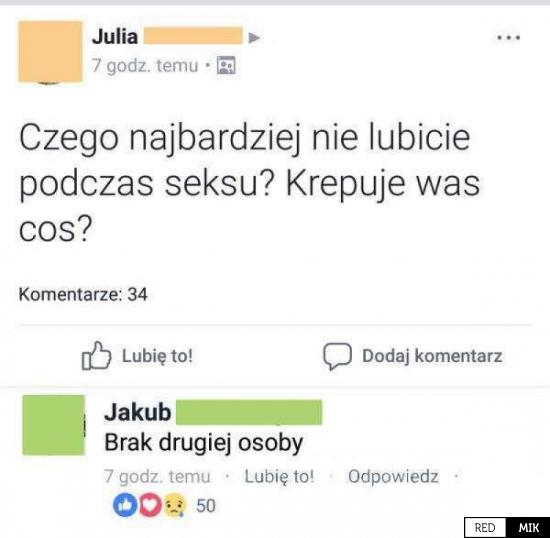This screenshot has height=538, width=550.
Task: Click the speech bubble comment icon
Action: pos(337,356)
